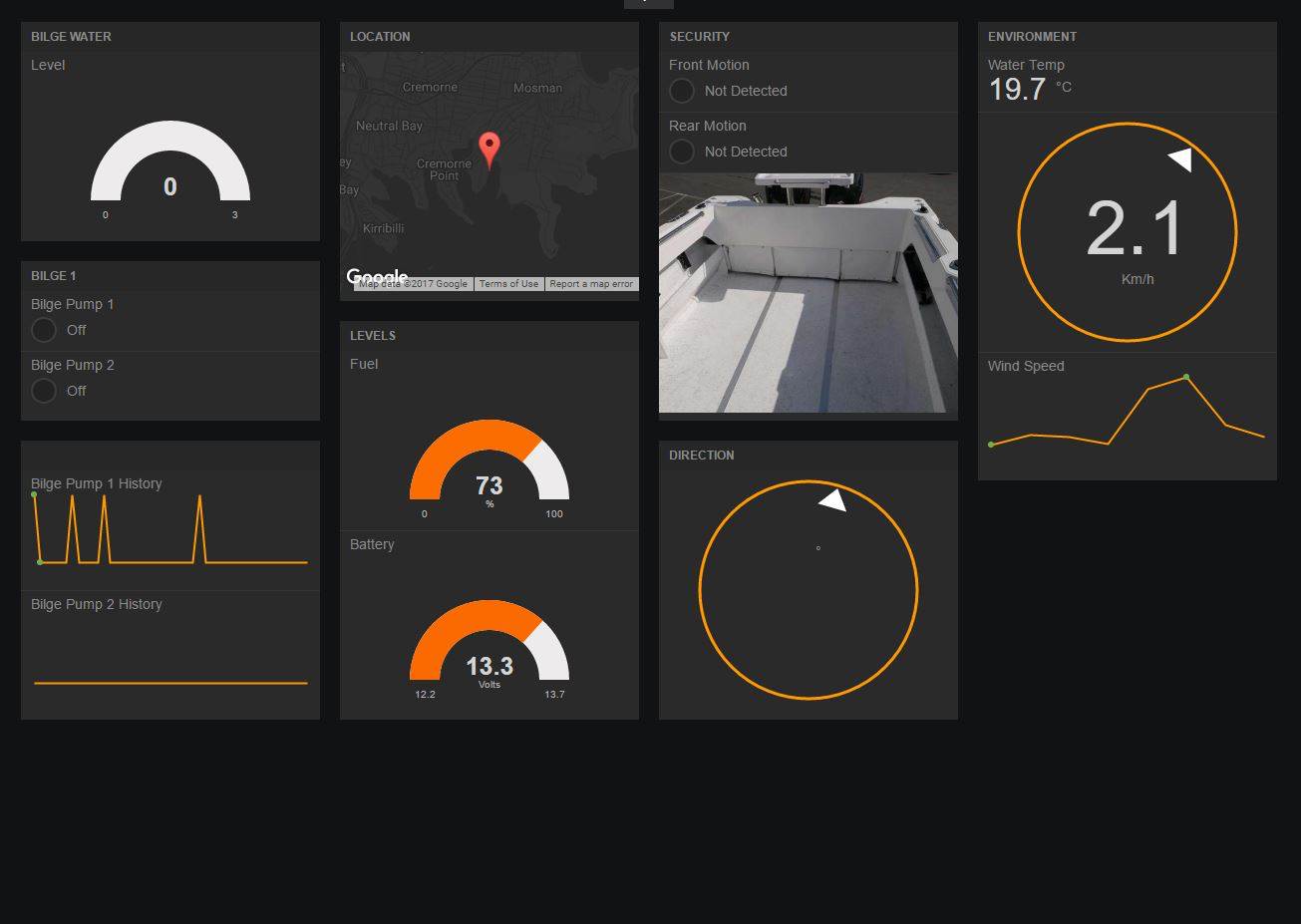Click the Battery gauge showing 13.3 Volts
The image size is (1301, 924).
(488, 644)
